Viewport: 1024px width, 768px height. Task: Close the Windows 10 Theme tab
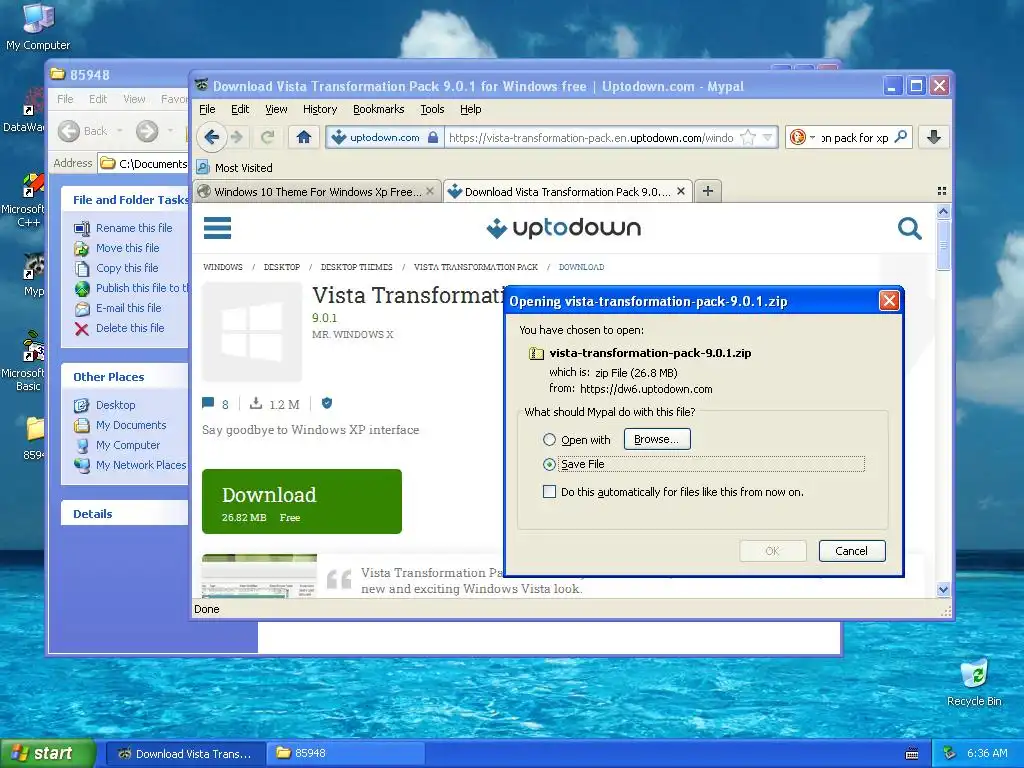click(x=430, y=191)
